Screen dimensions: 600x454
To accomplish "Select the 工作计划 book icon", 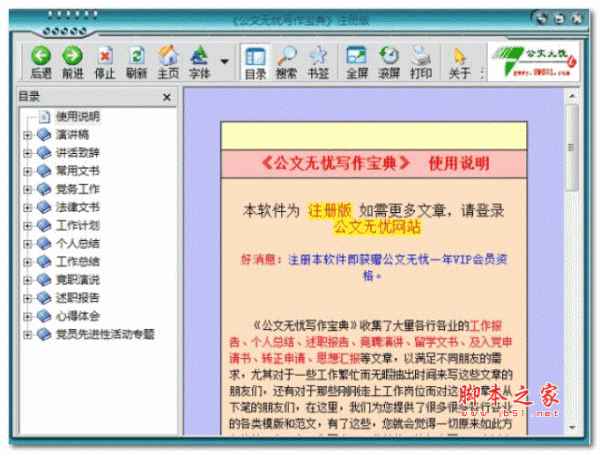I will (44, 225).
